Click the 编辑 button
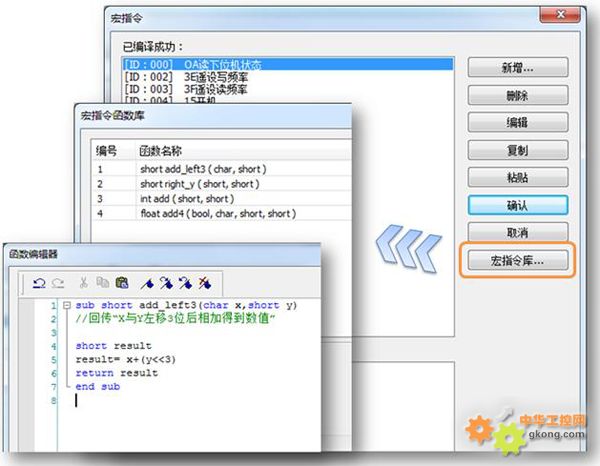Image resolution: width=600 pixels, height=466 pixels. pyautogui.click(x=518, y=123)
